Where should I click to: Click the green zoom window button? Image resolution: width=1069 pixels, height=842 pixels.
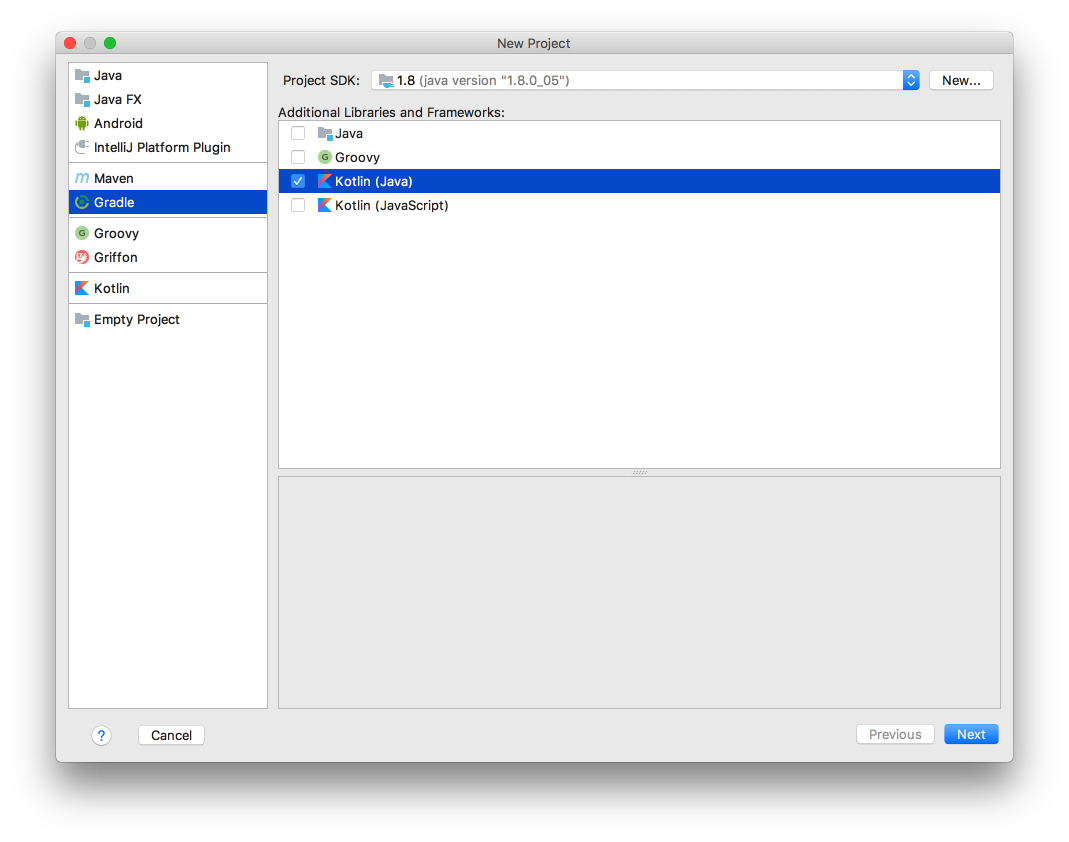110,43
